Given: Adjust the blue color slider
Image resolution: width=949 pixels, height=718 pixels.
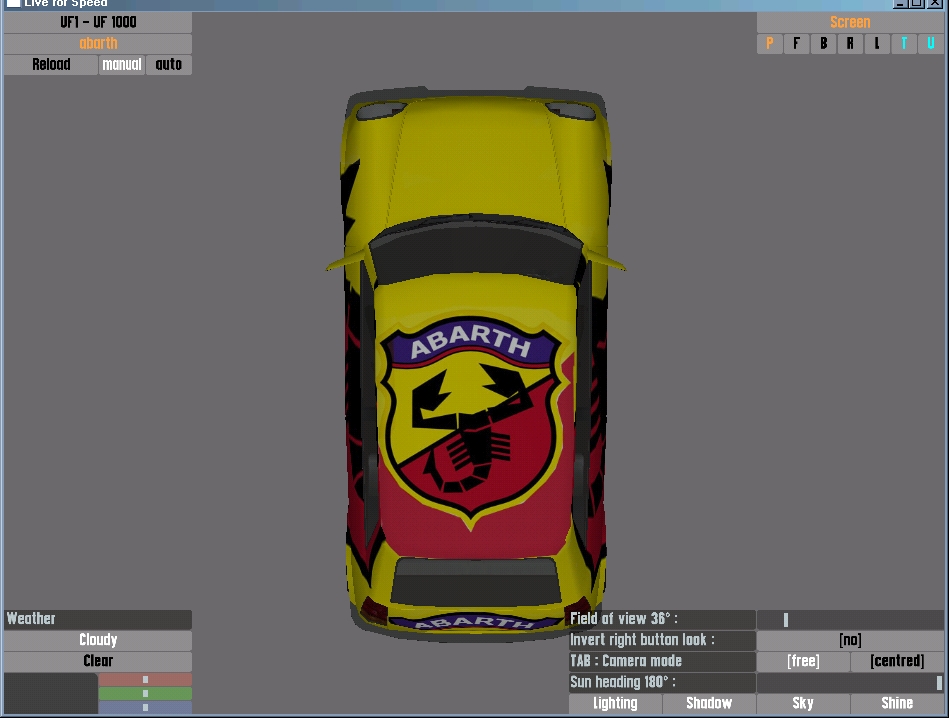Looking at the screenshot, I should 145,707.
